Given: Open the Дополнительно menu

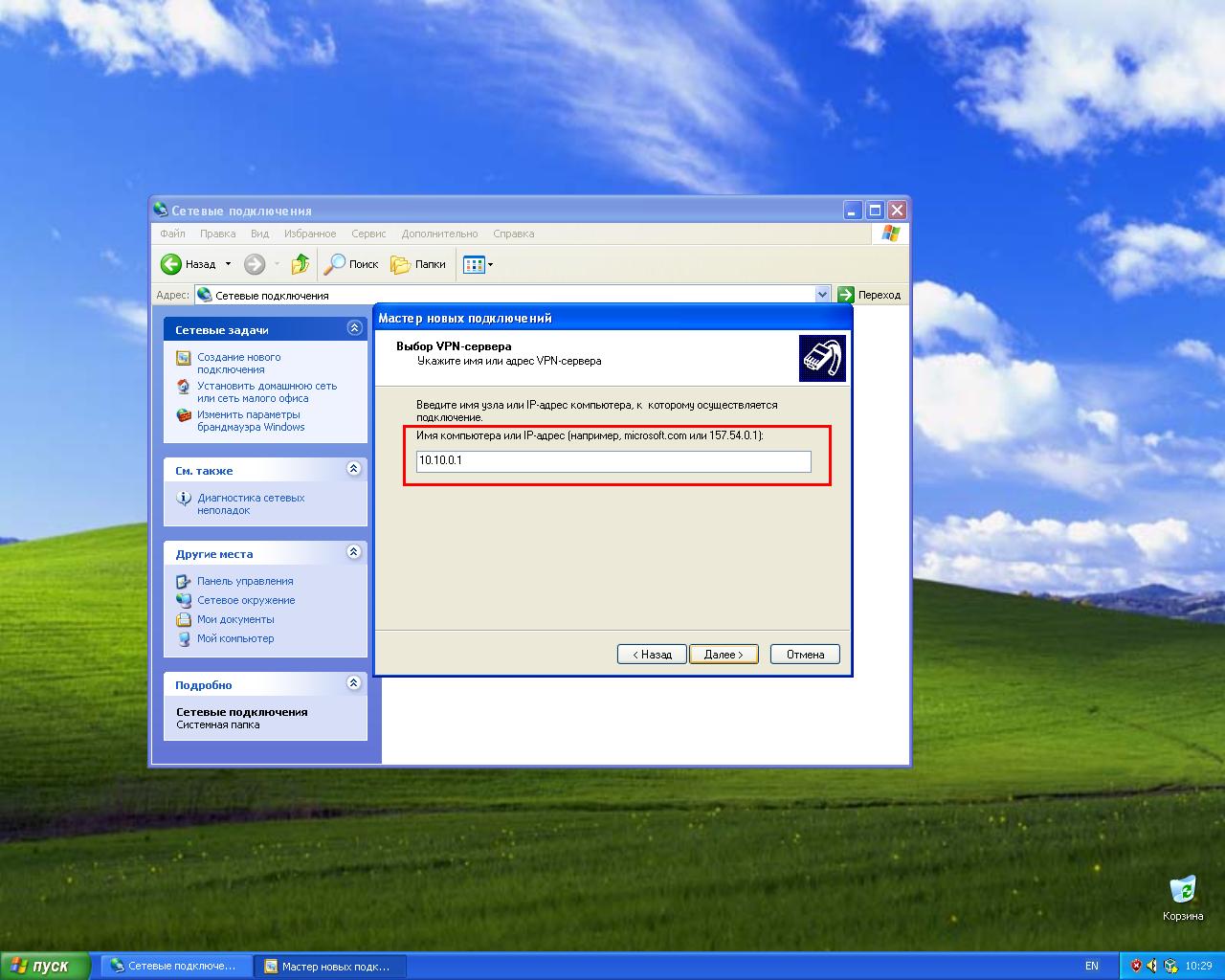Looking at the screenshot, I should point(439,234).
